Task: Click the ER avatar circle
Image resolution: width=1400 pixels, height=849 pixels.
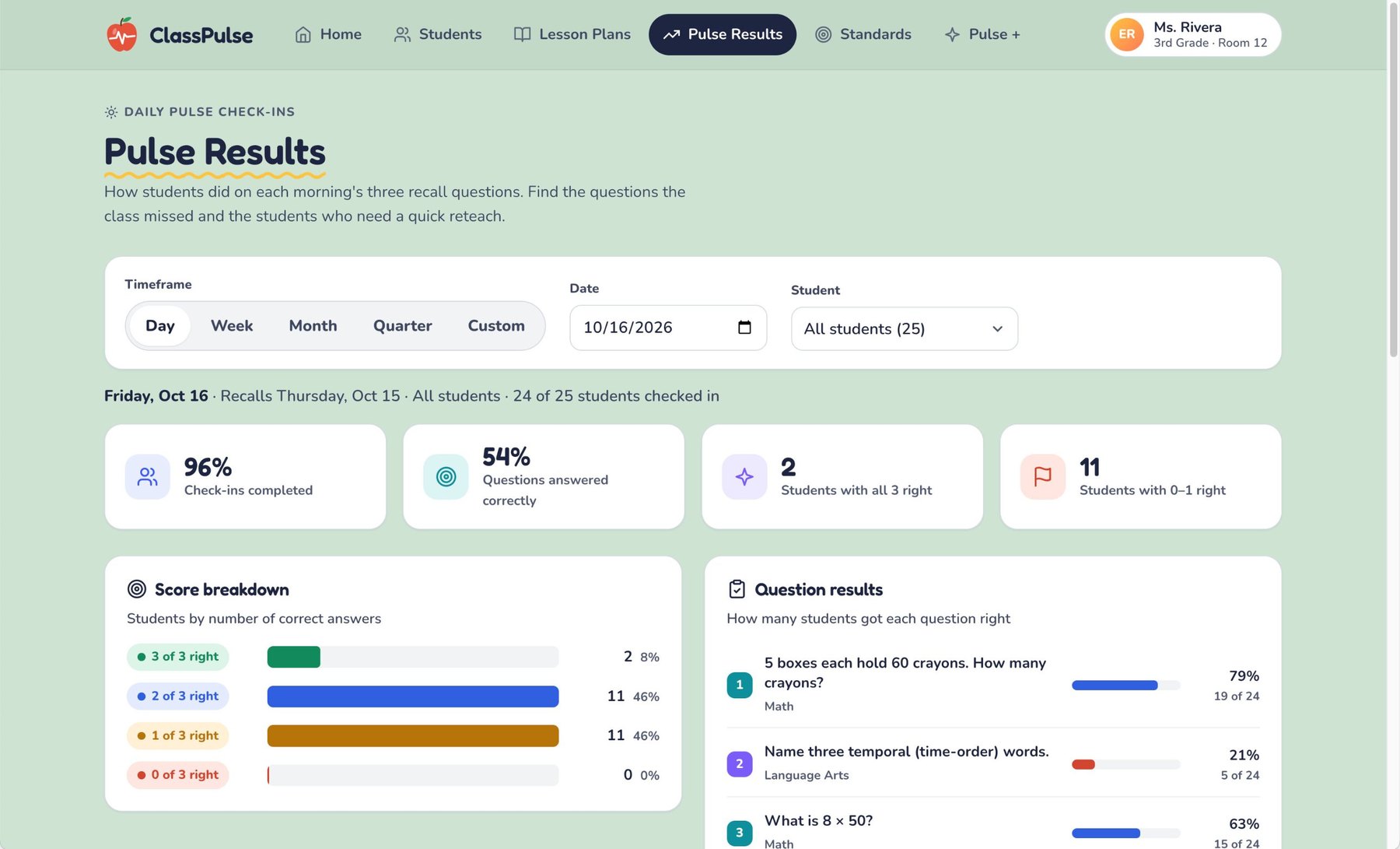Action: click(x=1126, y=34)
